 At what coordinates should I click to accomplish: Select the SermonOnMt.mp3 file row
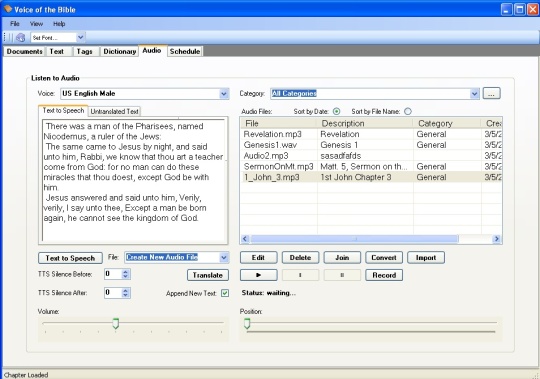coord(371,167)
